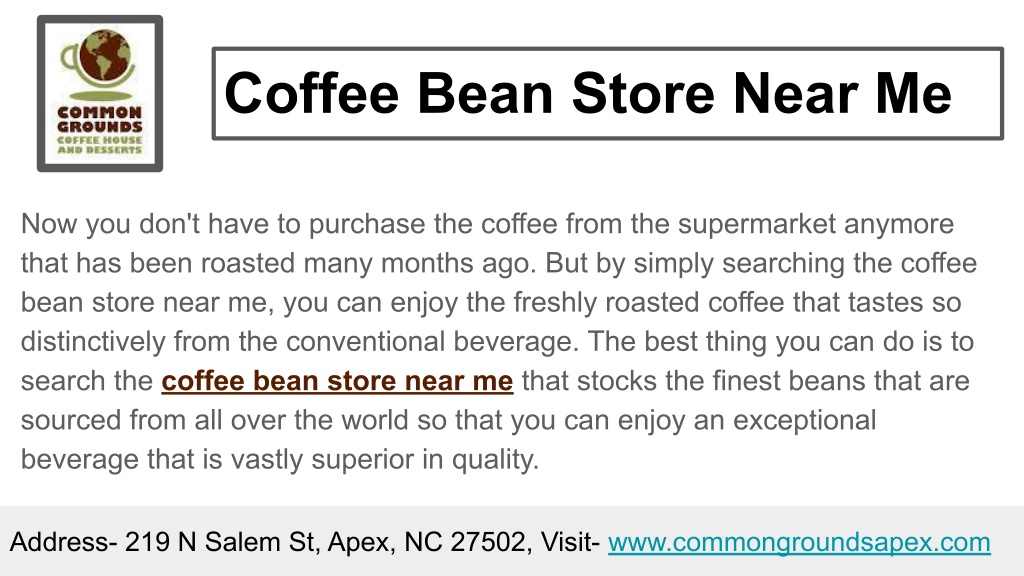This screenshot has width=1024, height=576.
Task: Open the www.commongroundsapex.com link
Action: click(799, 542)
